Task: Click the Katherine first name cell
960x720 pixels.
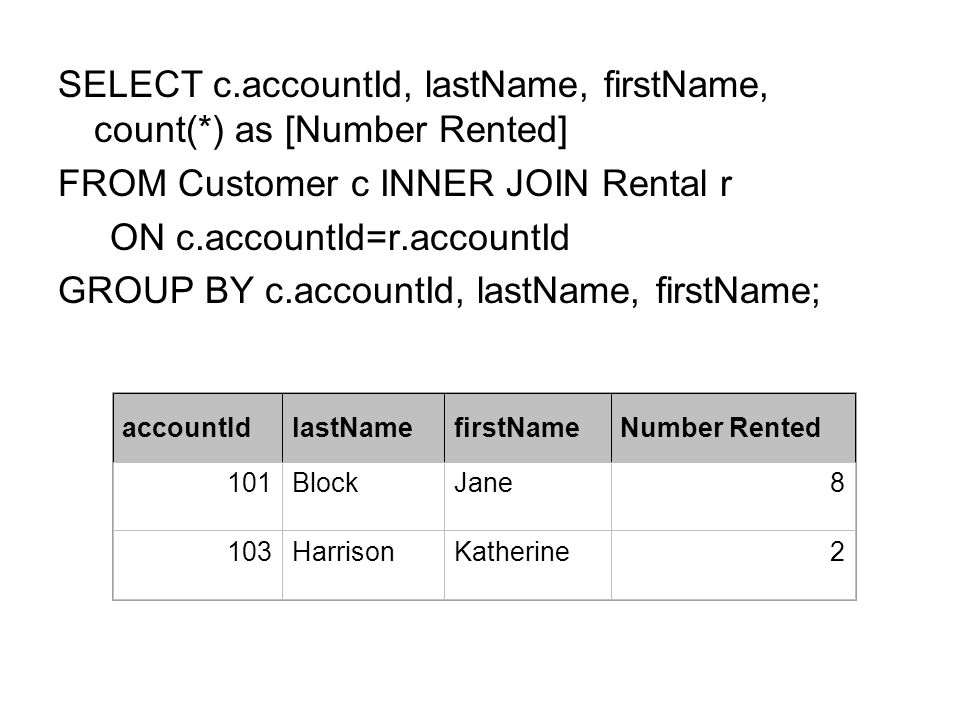Action: (528, 565)
